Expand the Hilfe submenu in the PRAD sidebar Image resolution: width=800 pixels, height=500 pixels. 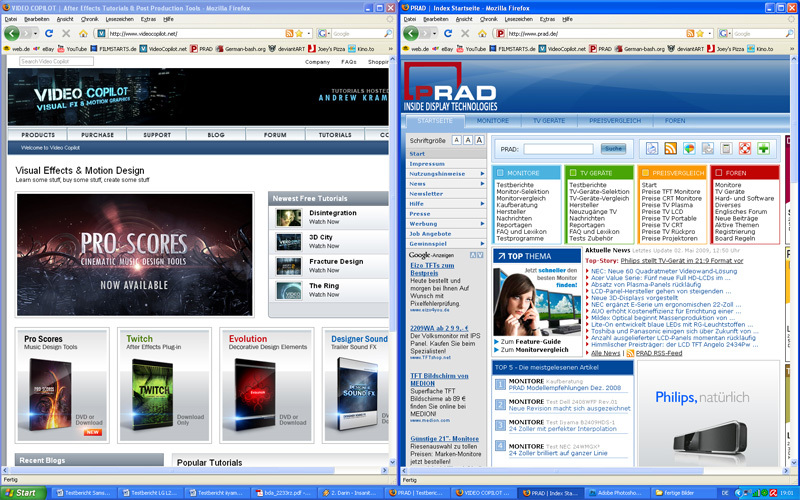click(x=482, y=204)
